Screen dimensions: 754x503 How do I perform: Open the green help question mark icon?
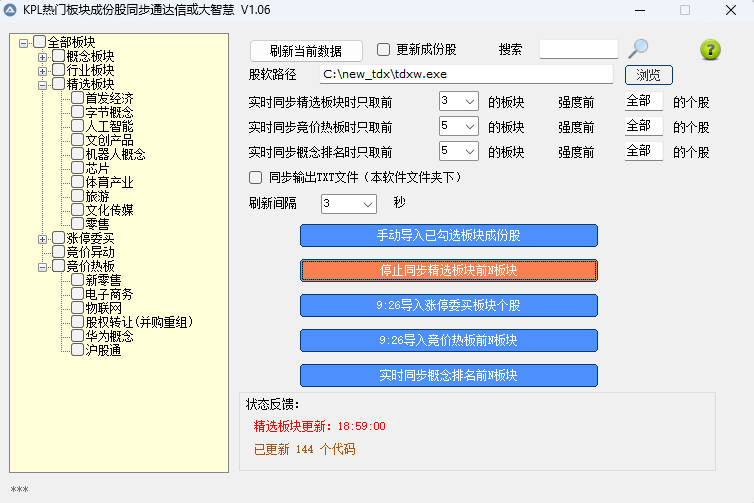tap(710, 50)
